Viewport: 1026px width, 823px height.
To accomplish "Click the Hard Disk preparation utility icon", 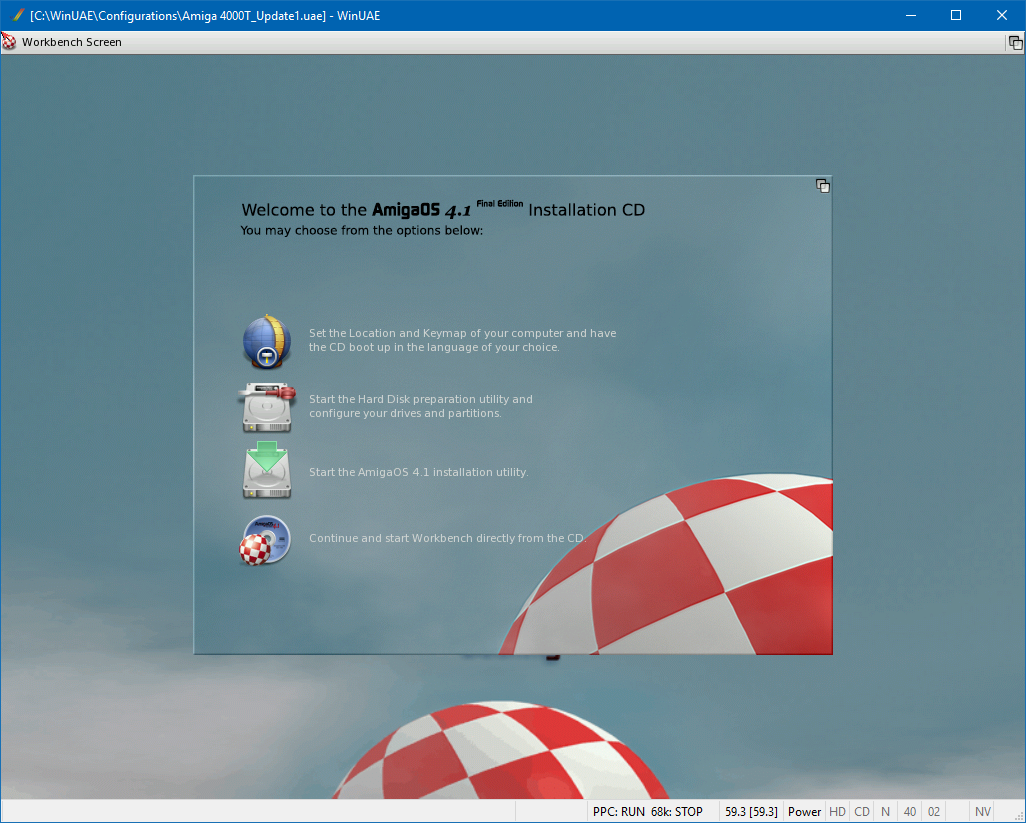I will [x=266, y=406].
